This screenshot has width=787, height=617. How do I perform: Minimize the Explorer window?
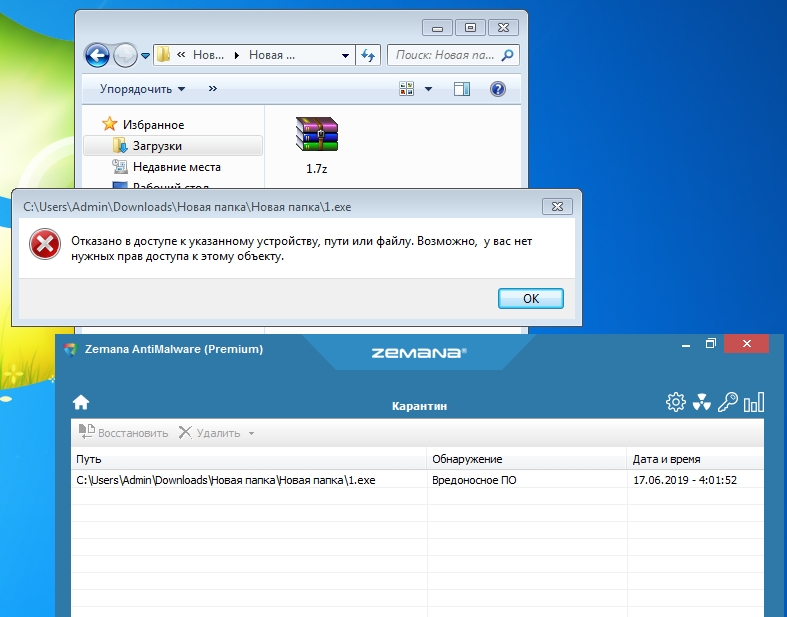(437, 28)
